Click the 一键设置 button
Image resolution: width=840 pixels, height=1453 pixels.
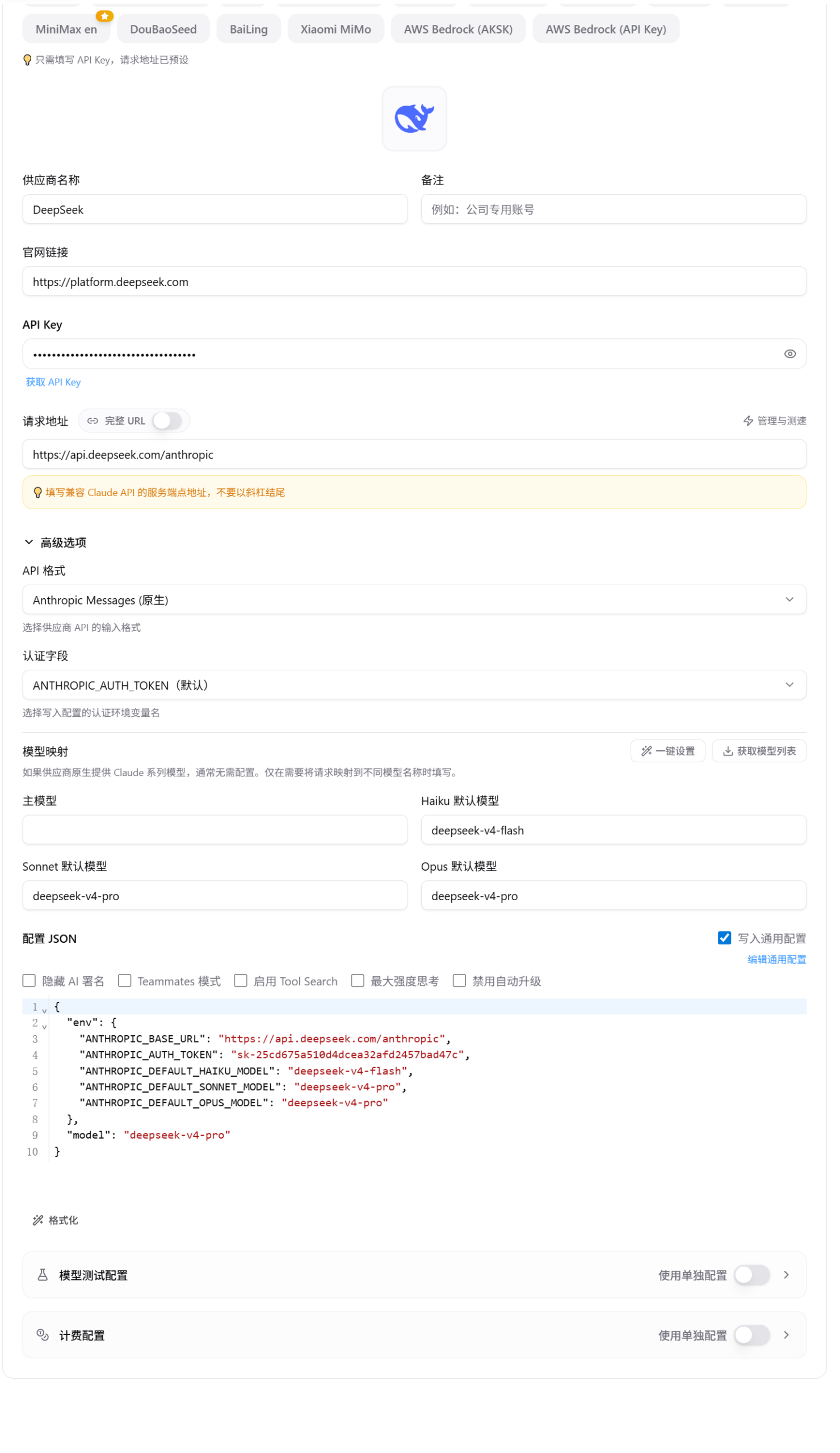pos(667,751)
